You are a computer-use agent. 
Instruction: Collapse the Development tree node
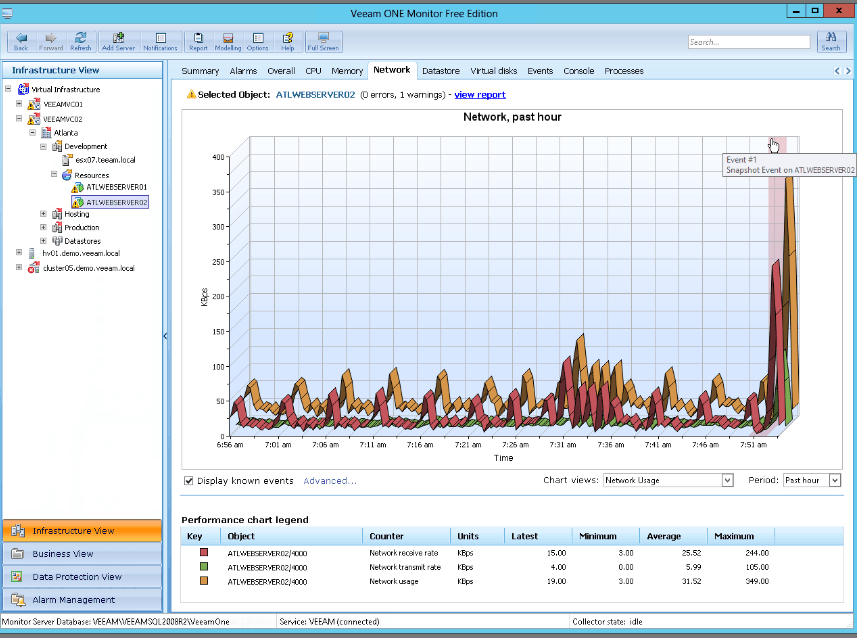[43, 147]
